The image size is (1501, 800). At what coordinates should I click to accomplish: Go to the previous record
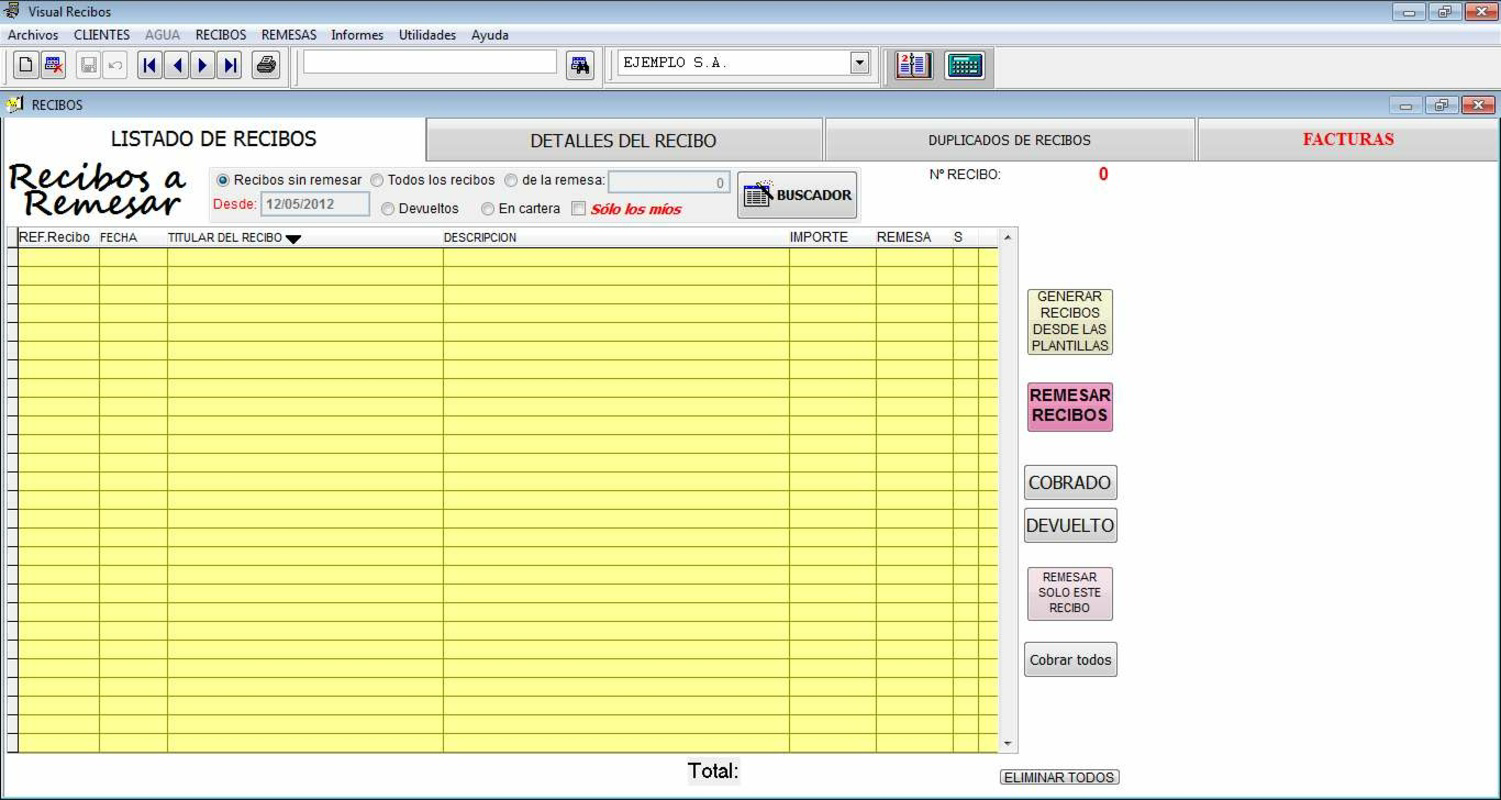(177, 66)
